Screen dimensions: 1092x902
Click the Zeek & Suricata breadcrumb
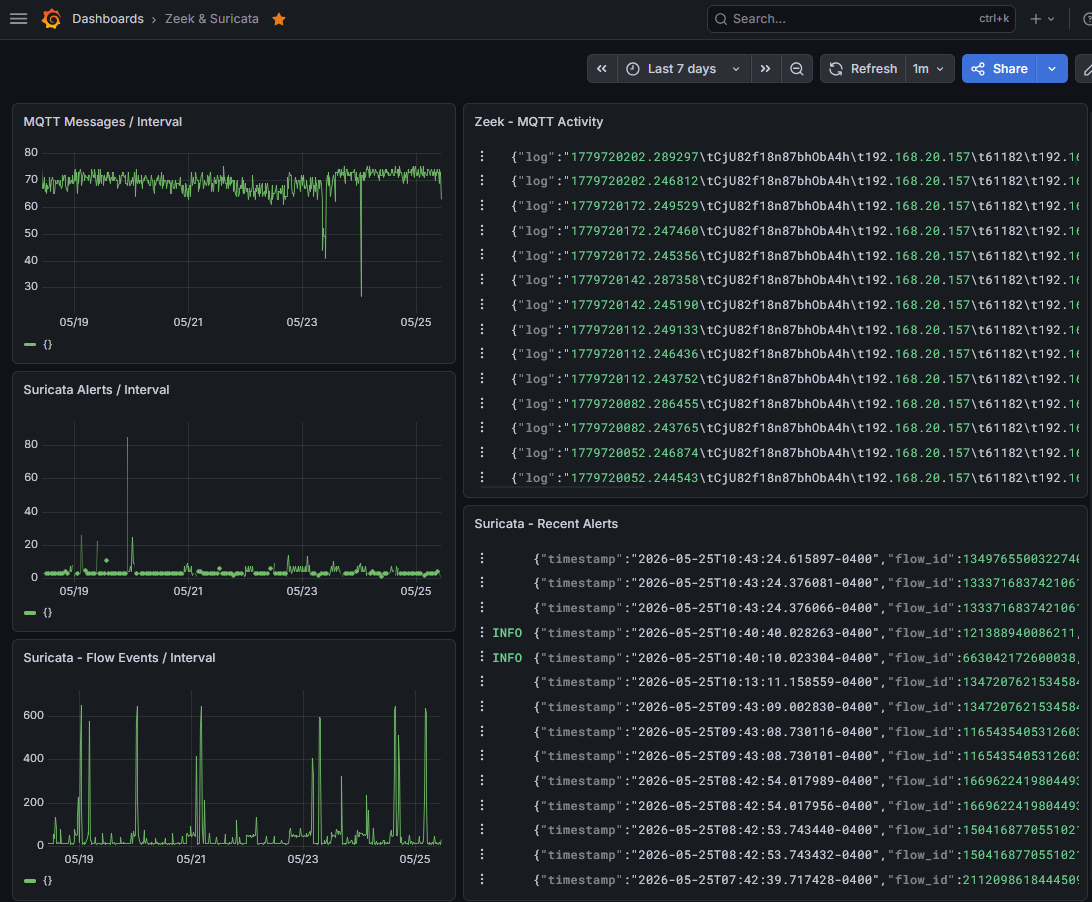pos(212,19)
